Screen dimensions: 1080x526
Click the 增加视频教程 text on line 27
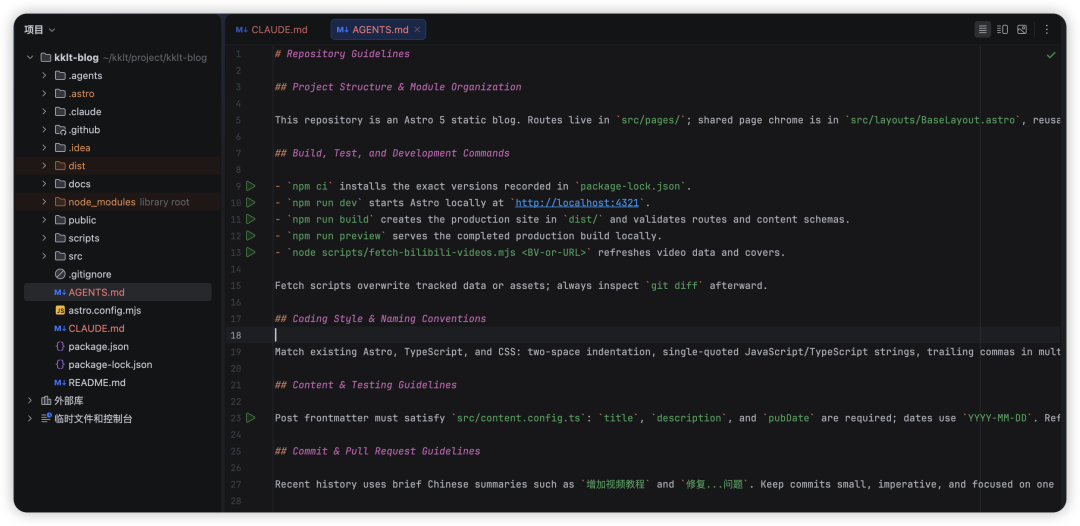pyautogui.click(x=615, y=484)
